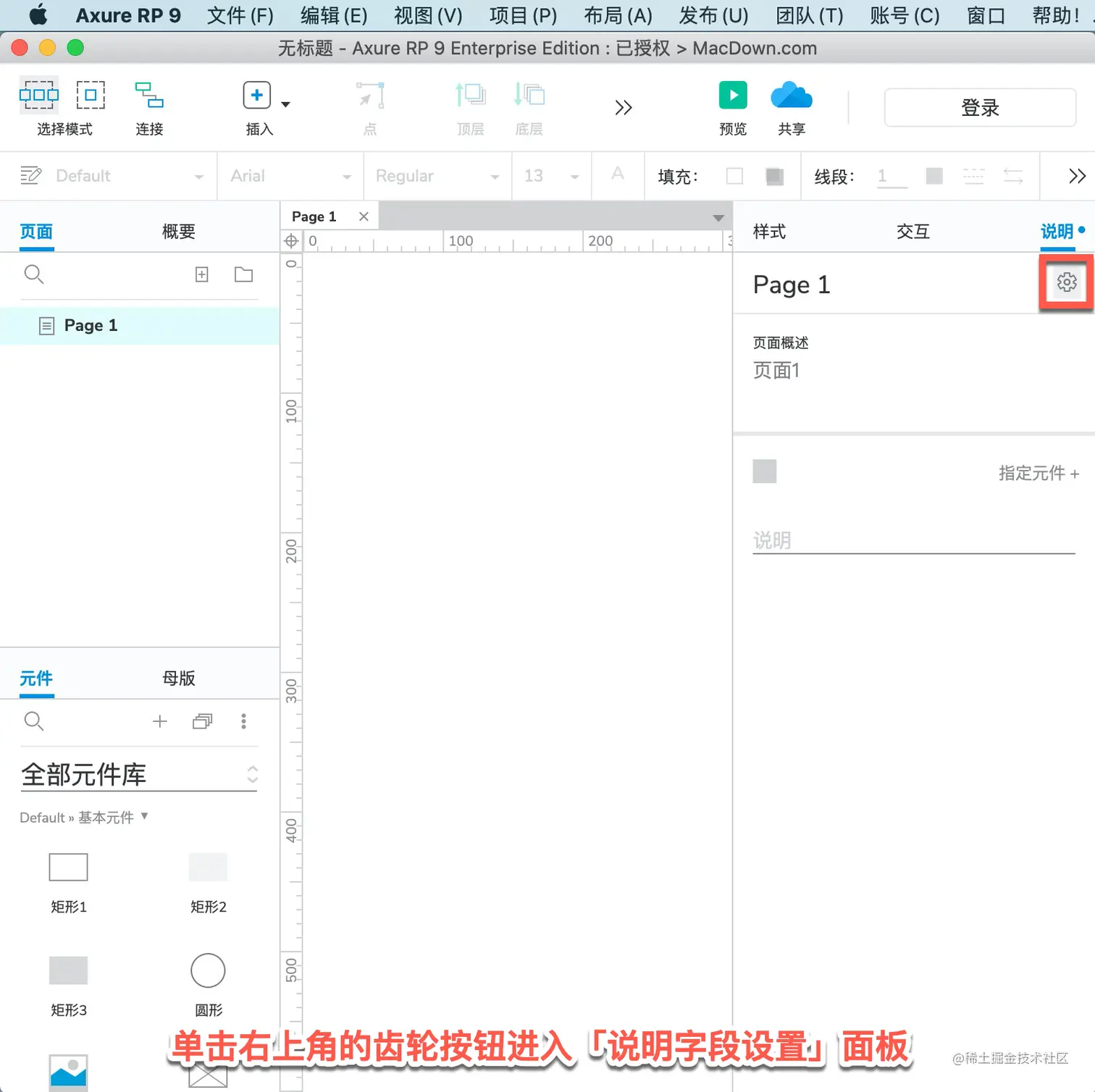Image resolution: width=1095 pixels, height=1092 pixels.
Task: Switch to the 元件 libraries tab
Action: (x=36, y=679)
